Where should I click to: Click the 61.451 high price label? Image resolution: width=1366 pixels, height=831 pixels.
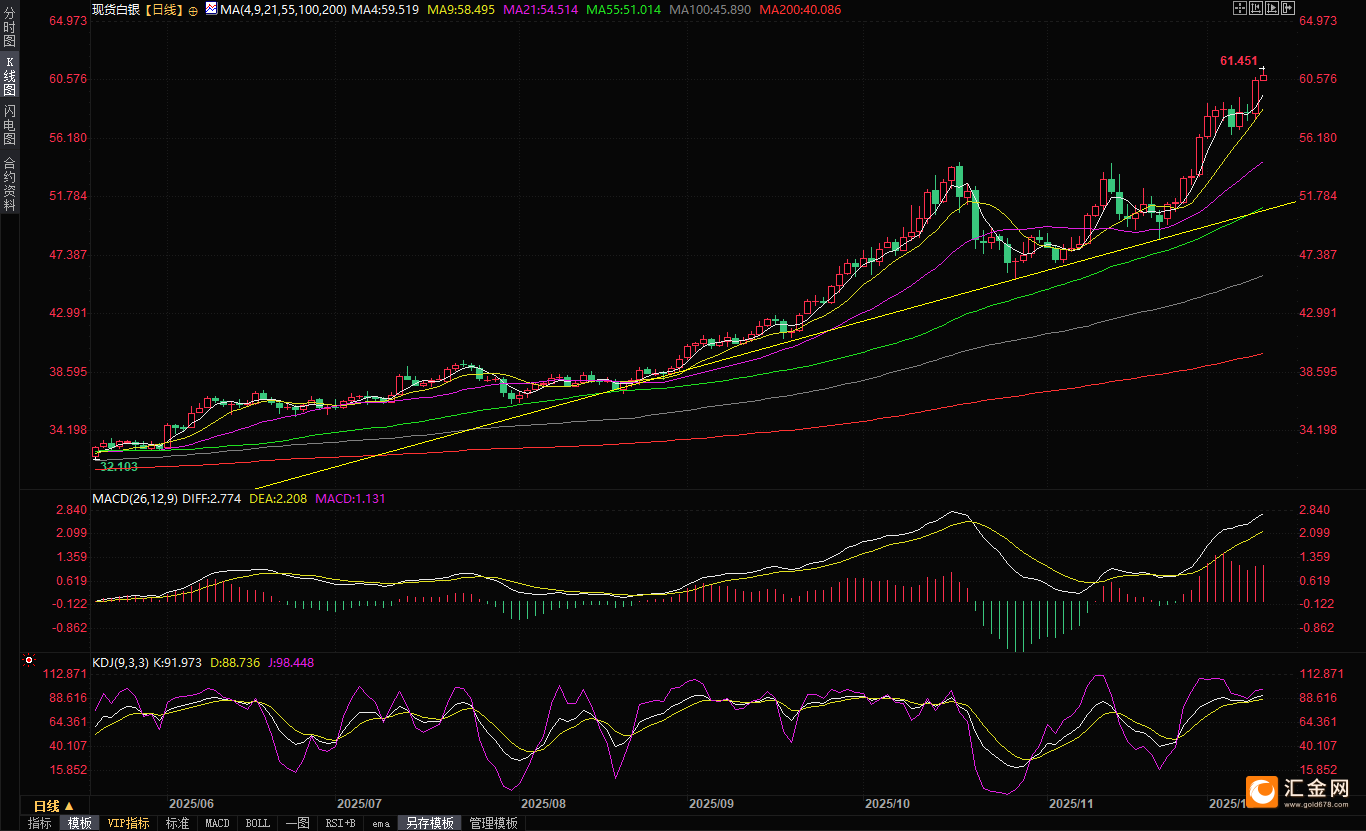(1238, 61)
